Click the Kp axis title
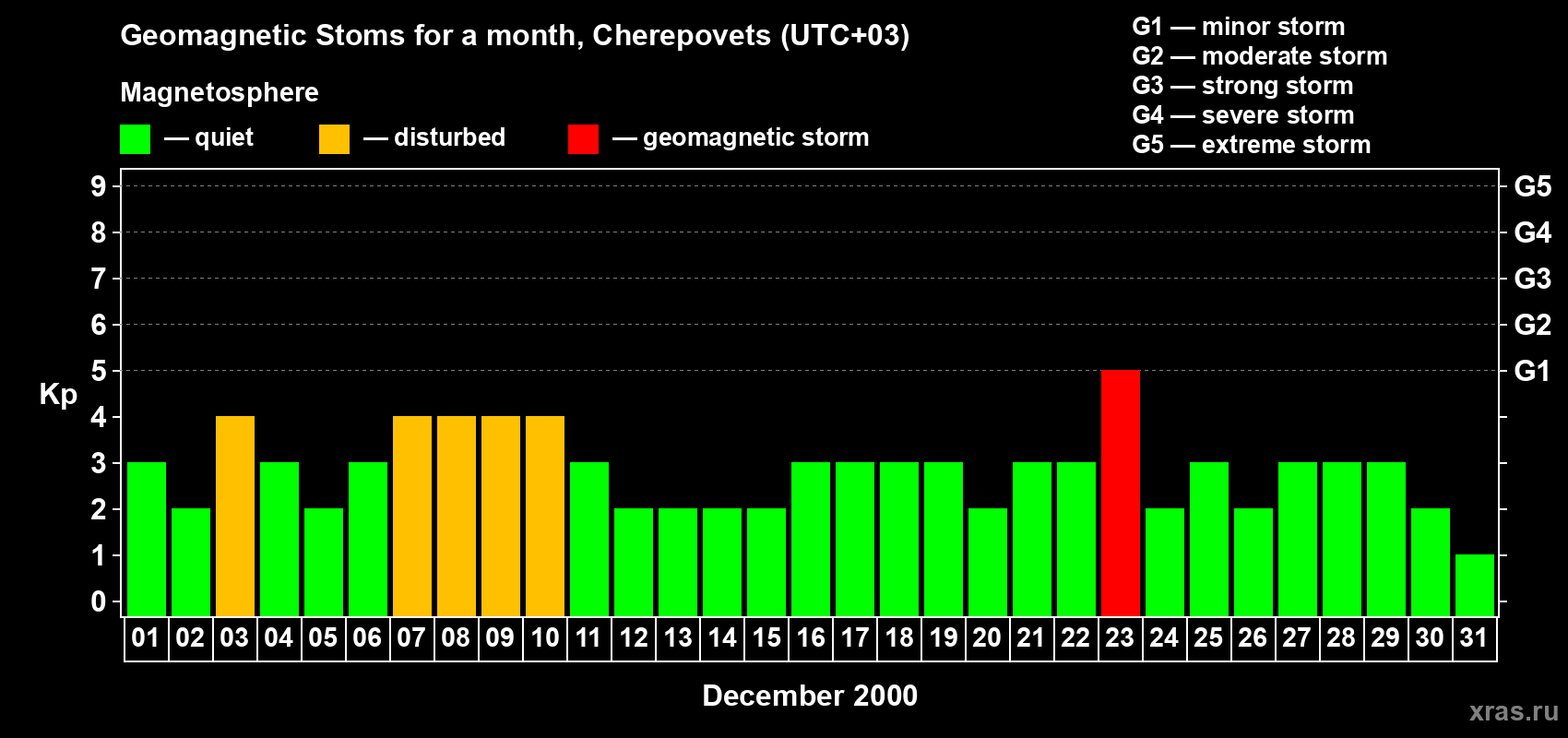 (x=58, y=394)
